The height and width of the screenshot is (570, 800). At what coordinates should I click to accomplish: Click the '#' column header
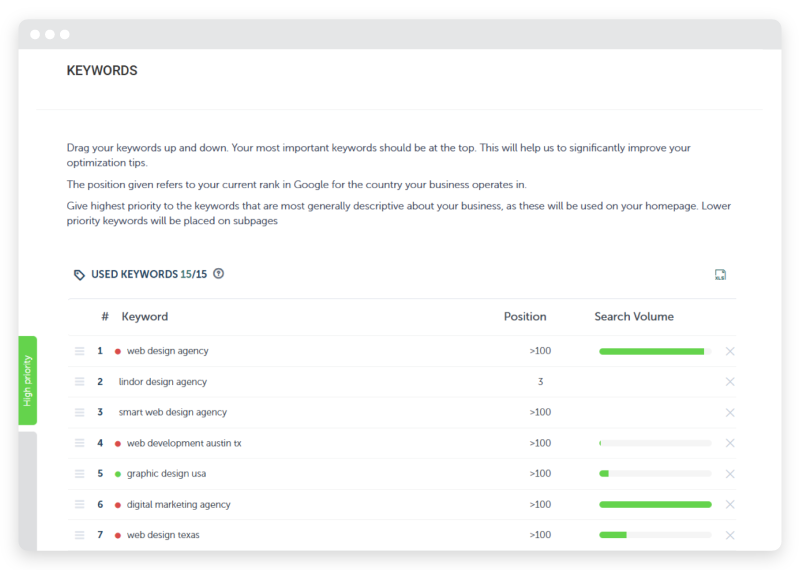point(105,317)
